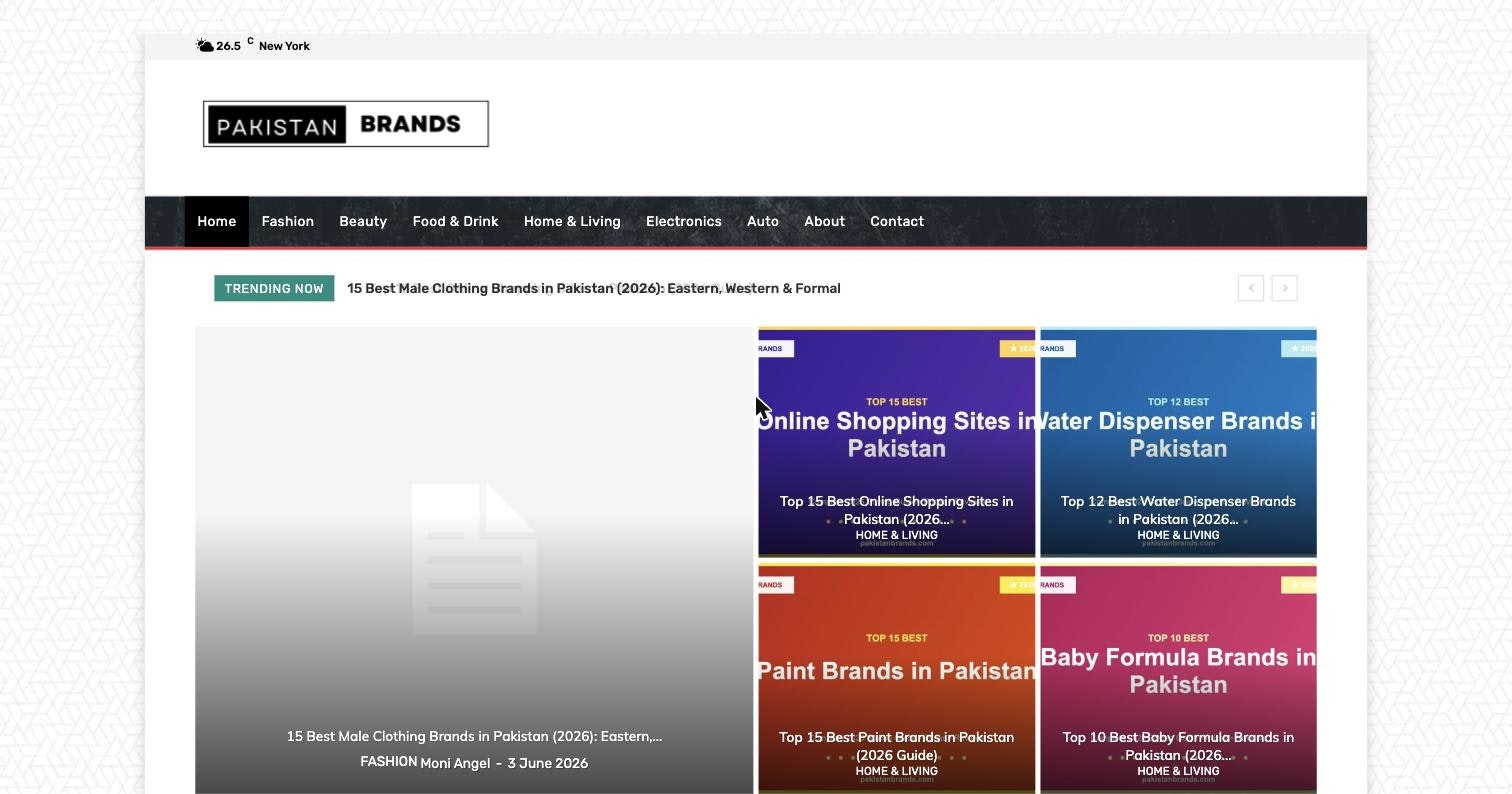Image resolution: width=1512 pixels, height=794 pixels.
Task: Open the Beauty category menu
Action: [x=363, y=221]
